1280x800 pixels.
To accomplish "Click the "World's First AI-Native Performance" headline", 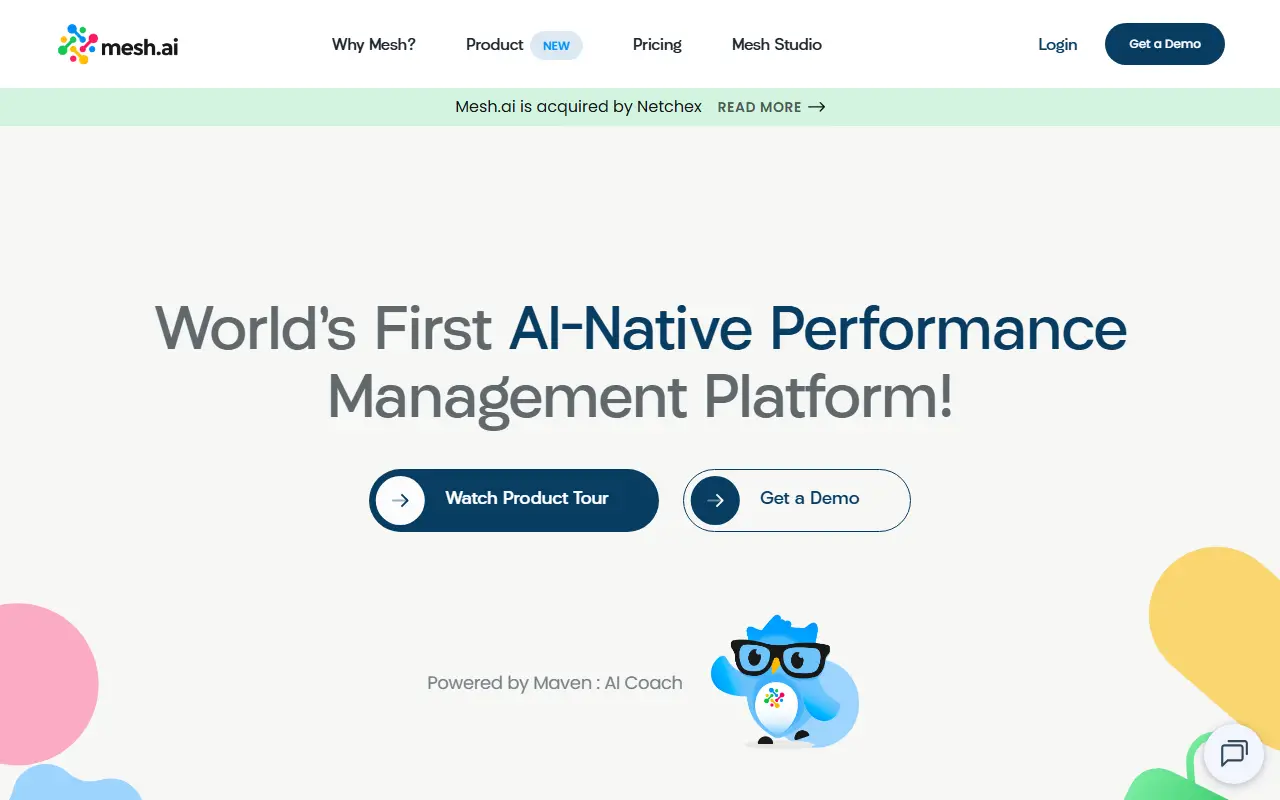I will (x=641, y=328).
